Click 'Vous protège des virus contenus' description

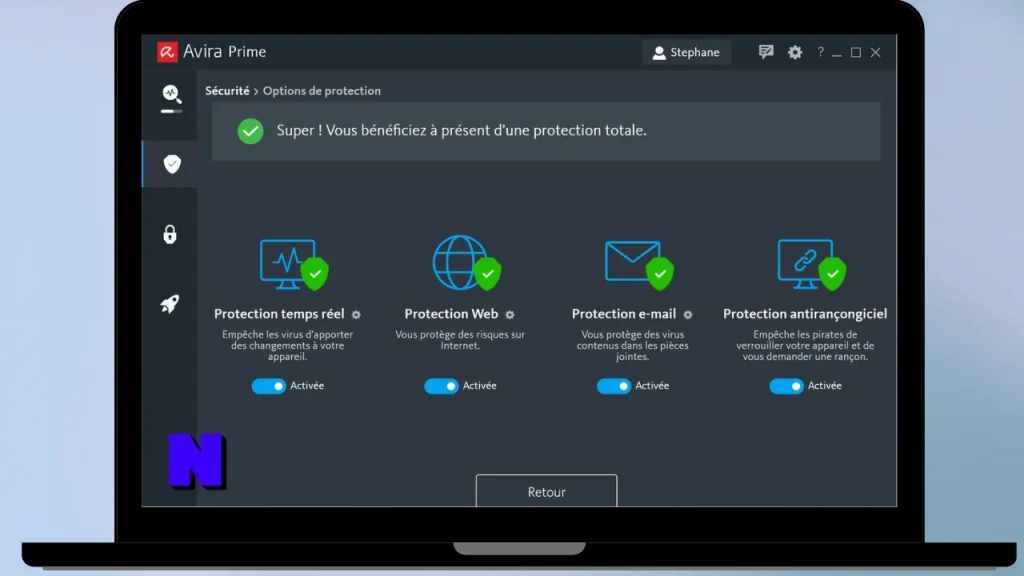point(632,345)
